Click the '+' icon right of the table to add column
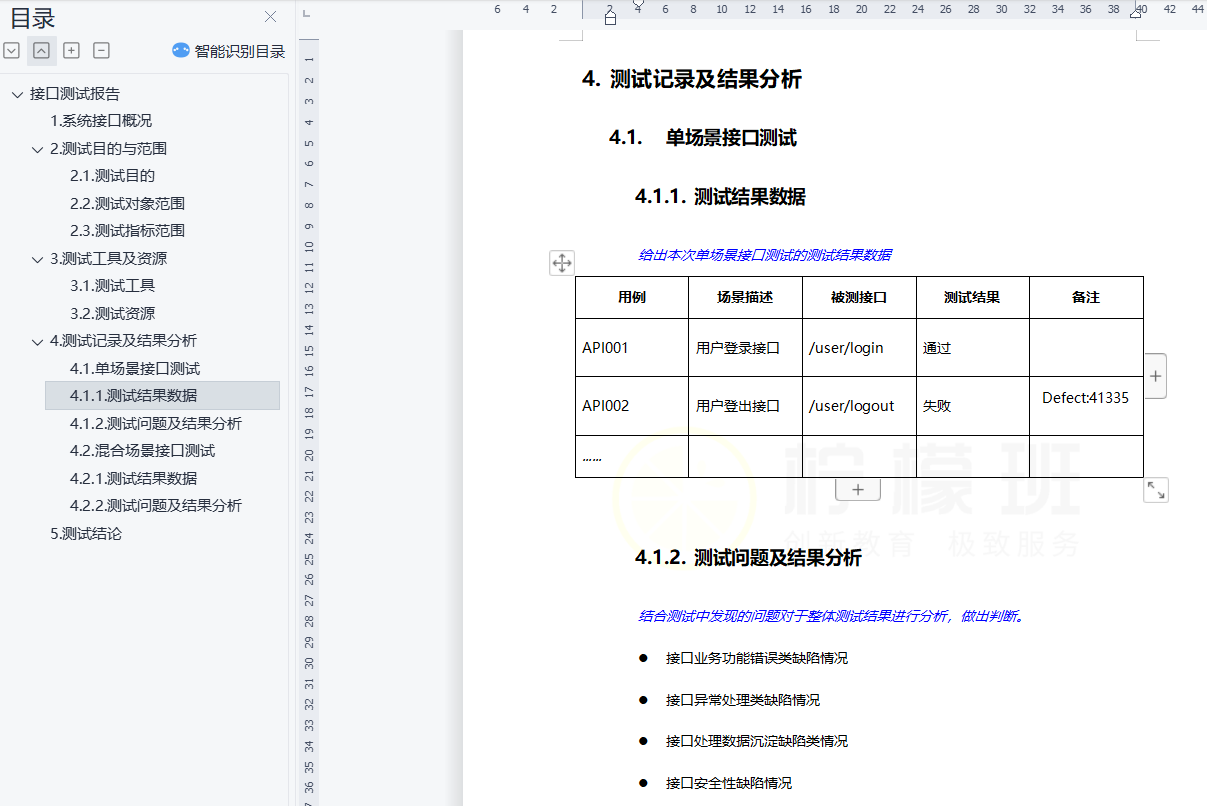This screenshot has height=806, width=1207. pos(1155,375)
